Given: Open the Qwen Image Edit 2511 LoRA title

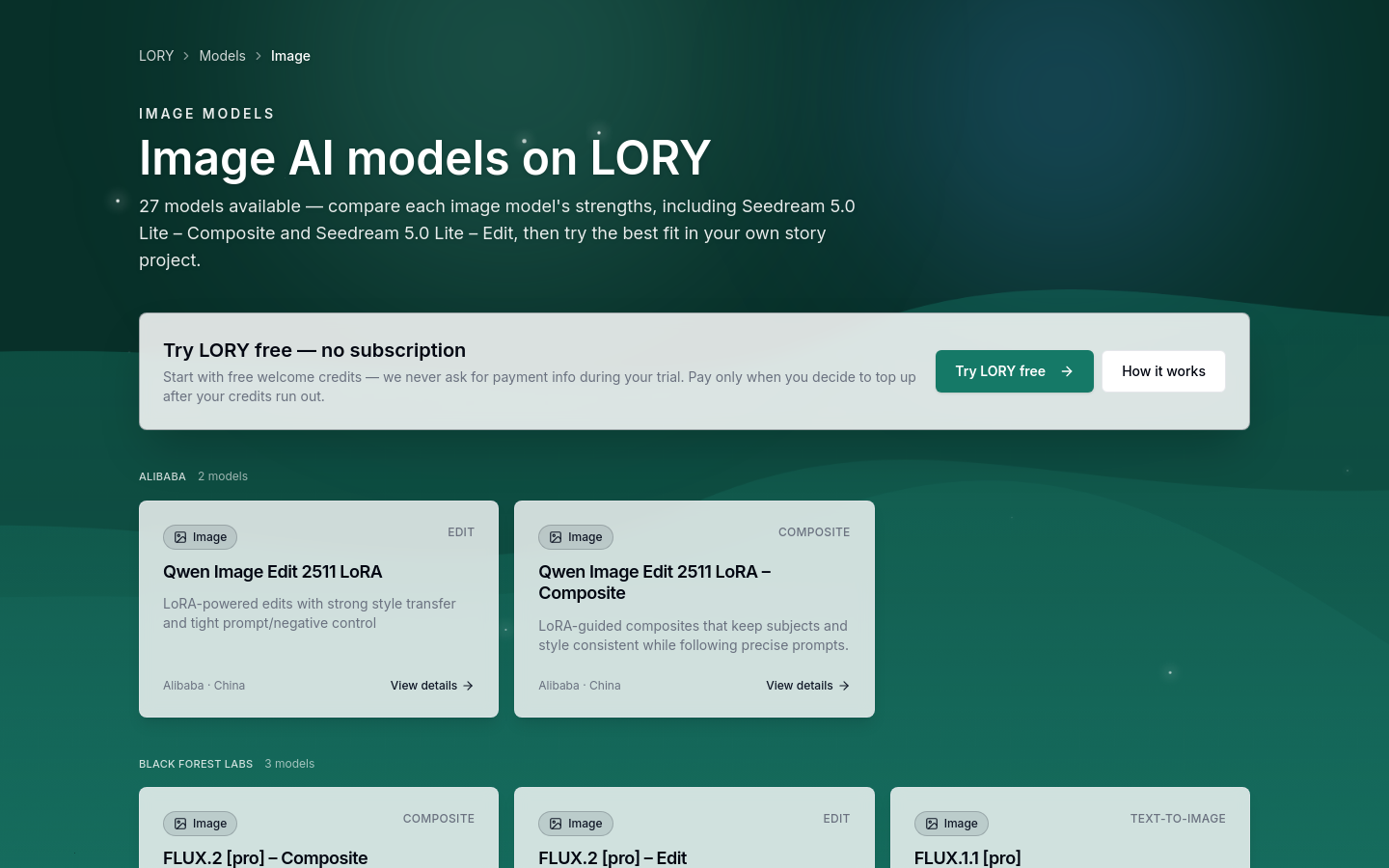Looking at the screenshot, I should tap(273, 572).
